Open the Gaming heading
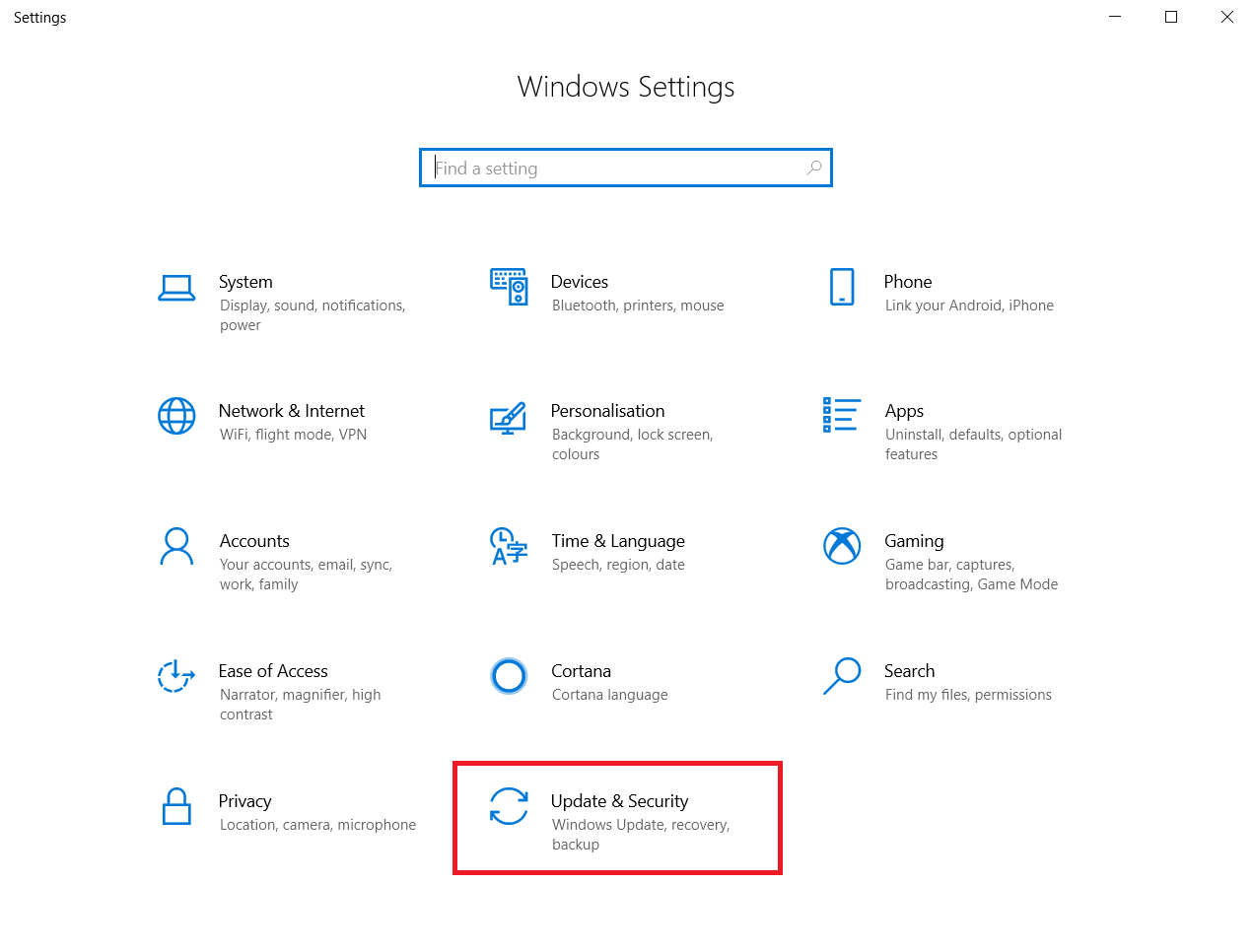Viewport: 1253px width, 952px height. 914,541
